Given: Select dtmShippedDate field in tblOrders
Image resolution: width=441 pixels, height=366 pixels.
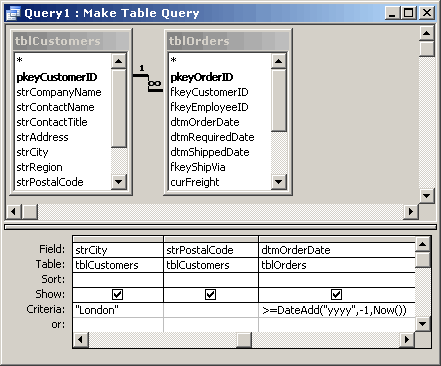Looking at the screenshot, I should coord(210,152).
